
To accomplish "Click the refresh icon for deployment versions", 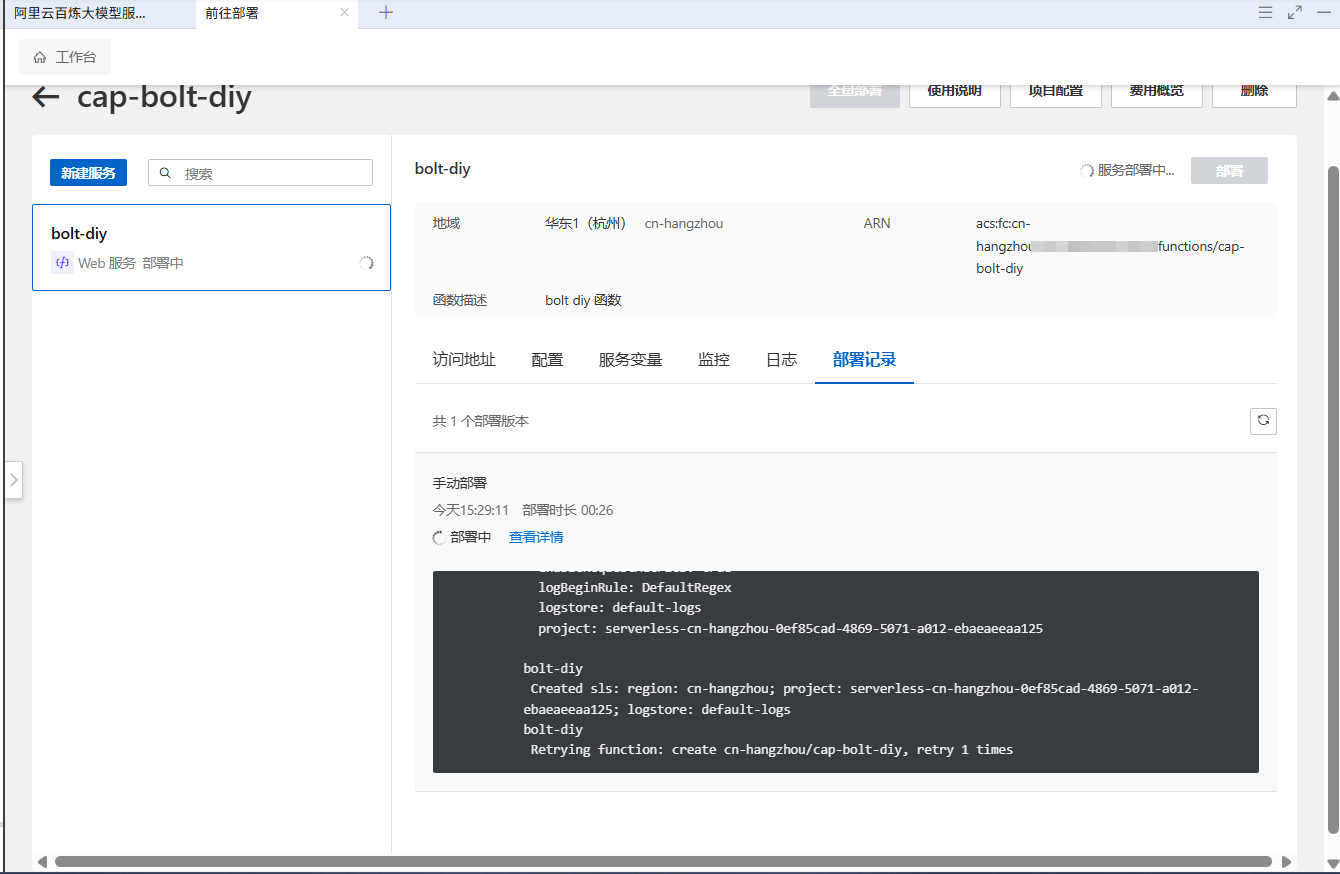I will [1263, 421].
